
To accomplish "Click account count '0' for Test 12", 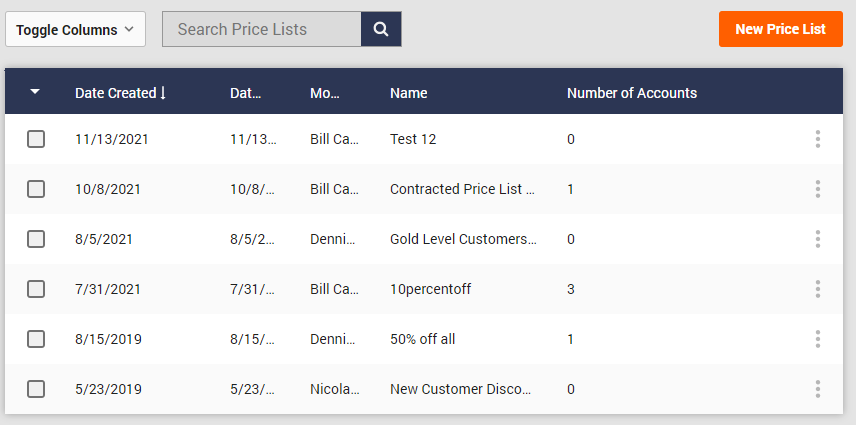I will [x=570, y=139].
